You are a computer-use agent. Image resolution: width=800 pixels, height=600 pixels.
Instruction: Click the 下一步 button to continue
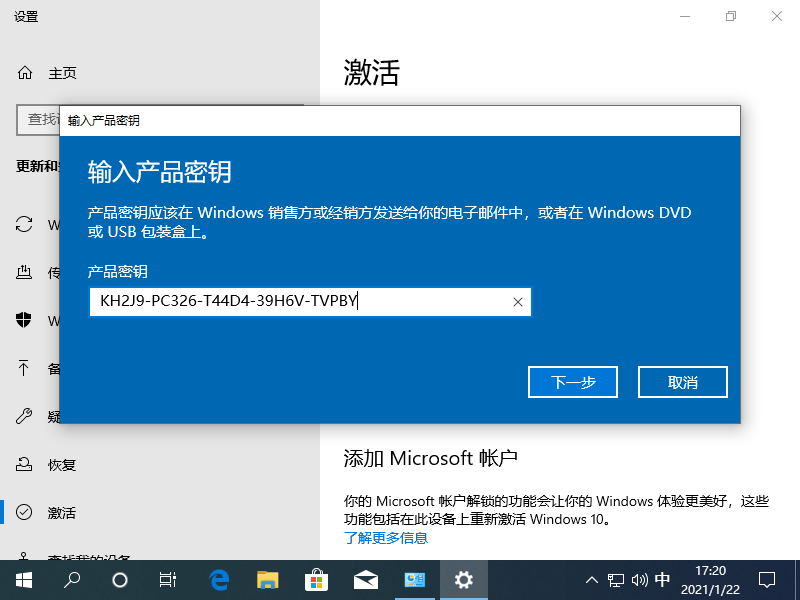point(572,381)
